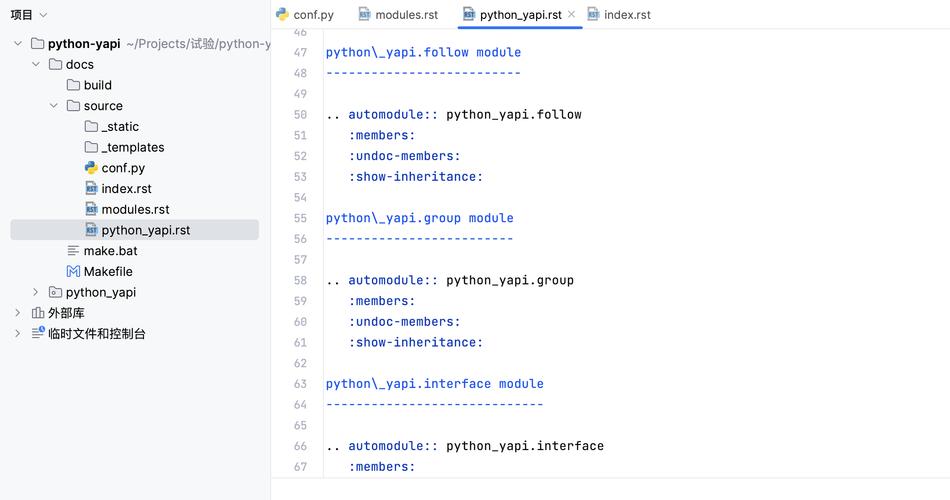Click line number 47 in the gutter
Viewport: 950px width, 500px height.
pos(301,52)
